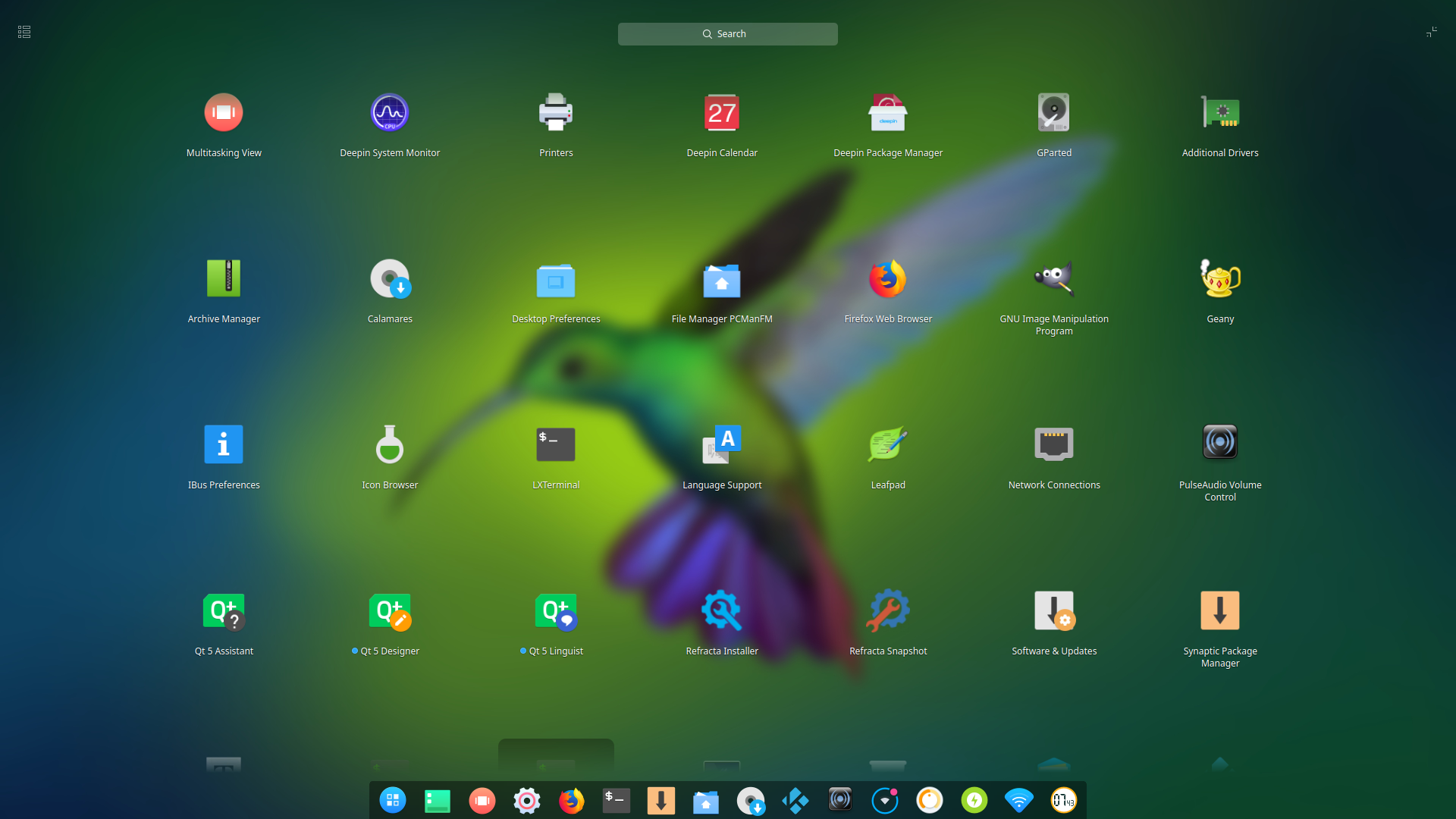Open Calamares from the dock

751,800
